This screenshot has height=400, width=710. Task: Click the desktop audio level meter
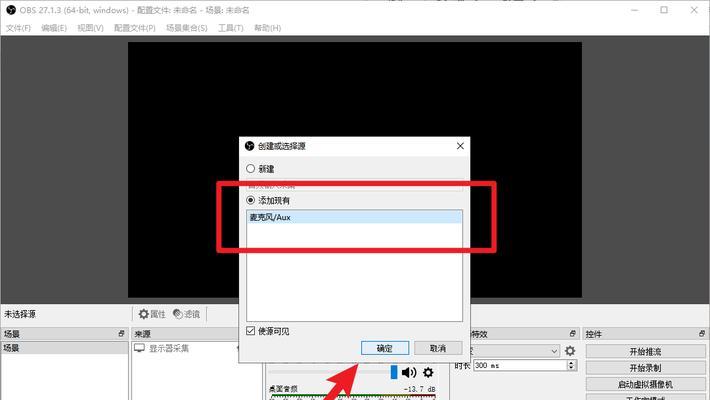(353, 397)
